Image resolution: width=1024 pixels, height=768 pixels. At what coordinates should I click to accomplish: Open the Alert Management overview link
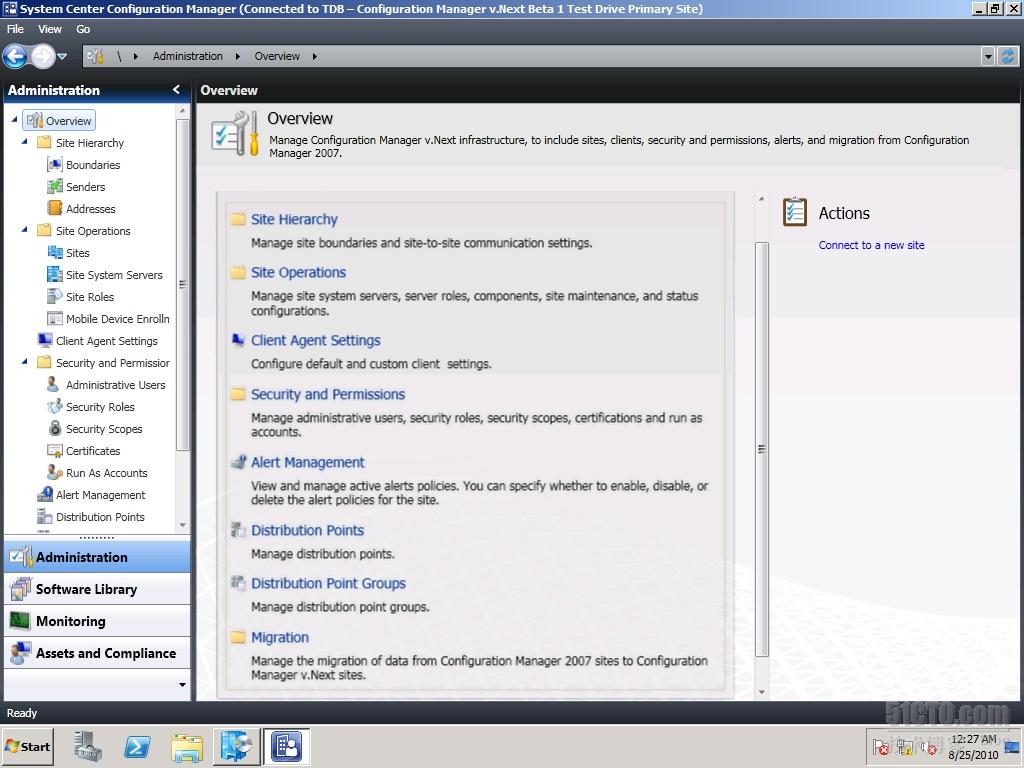click(x=308, y=462)
